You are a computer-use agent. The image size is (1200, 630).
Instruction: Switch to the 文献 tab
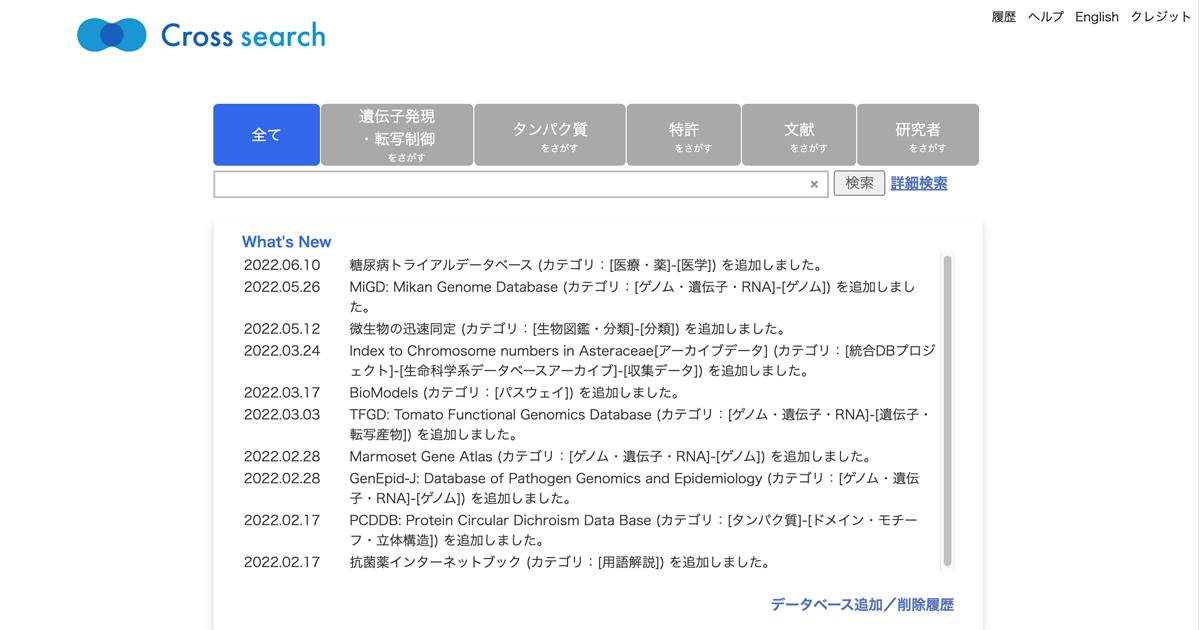(x=799, y=135)
